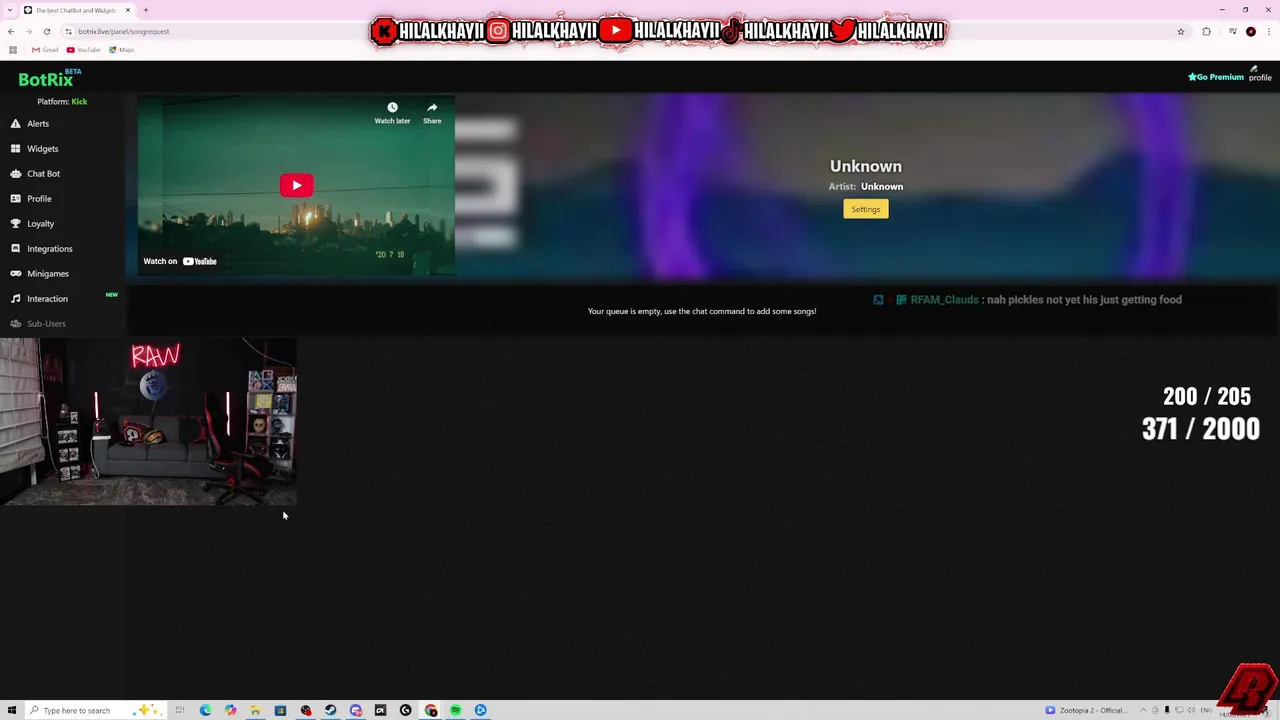Close the BotRix browser tab
Image resolution: width=1280 pixels, height=720 pixels.
(128, 10)
